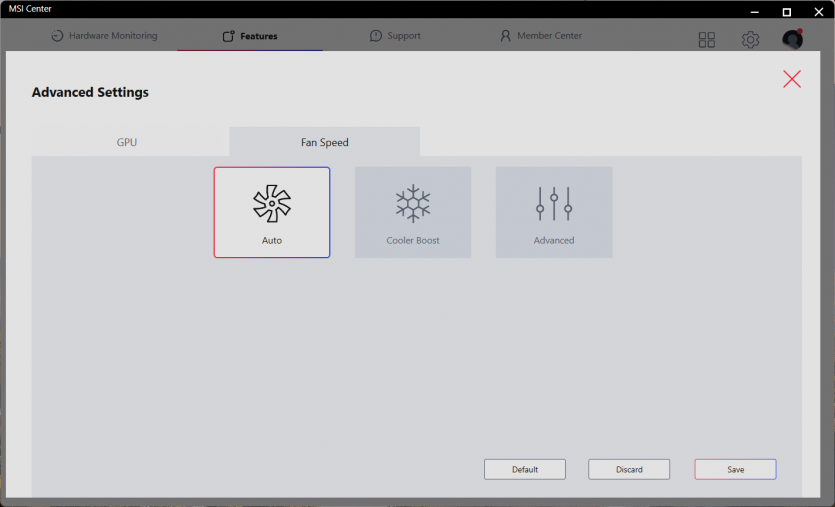Screen dimensions: 835x507
Task: Choose the Advanced sliders fan option
Action: point(554,212)
